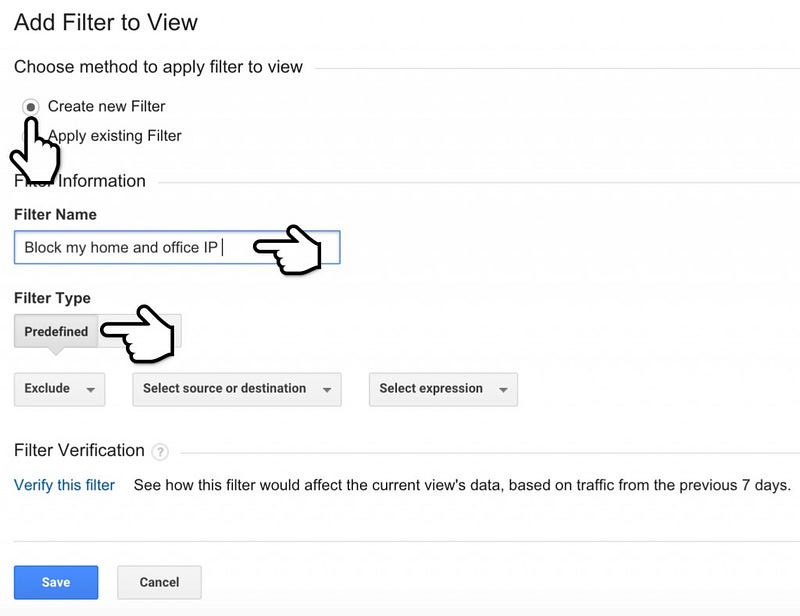The width and height of the screenshot is (800, 616).
Task: Select the Create new Filter radio button
Action: pos(31,107)
